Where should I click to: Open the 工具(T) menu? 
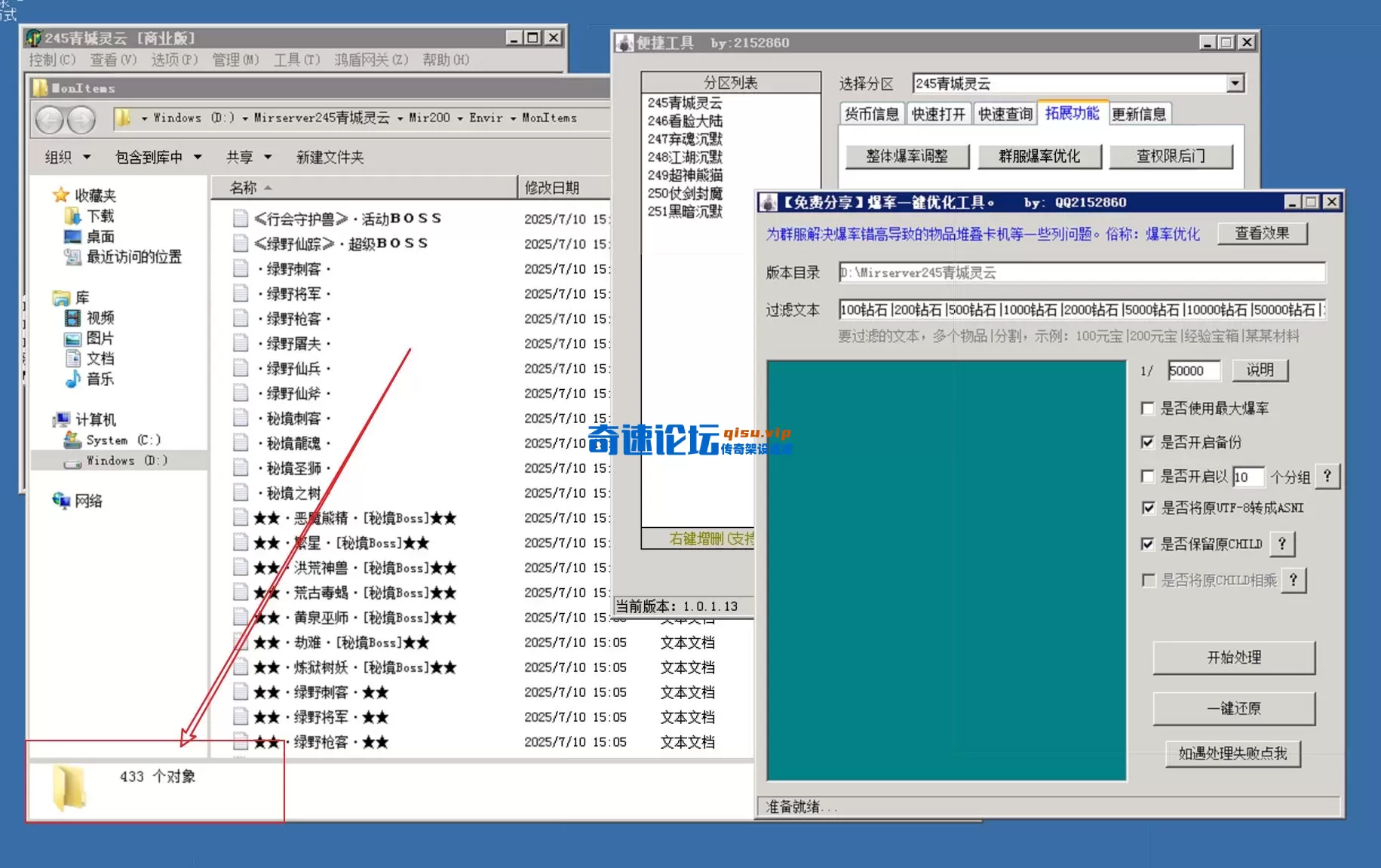pos(296,60)
